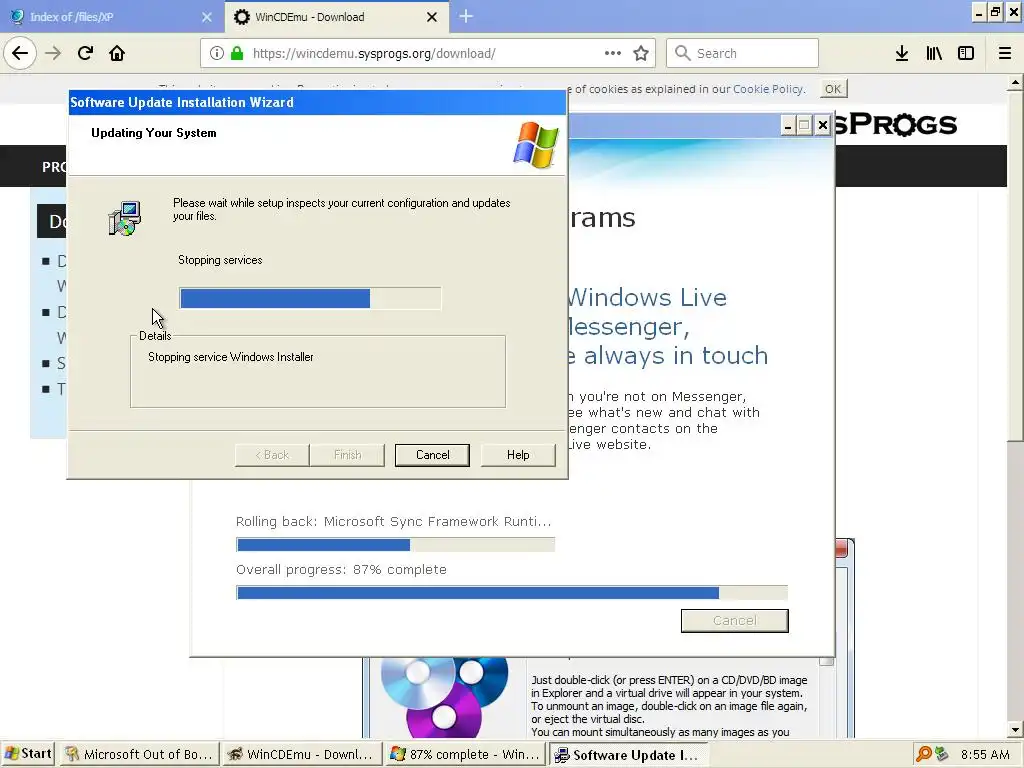The height and width of the screenshot is (768, 1024).
Task: Click 'Stopping service Windows Installer' details text
Action: 231,357
